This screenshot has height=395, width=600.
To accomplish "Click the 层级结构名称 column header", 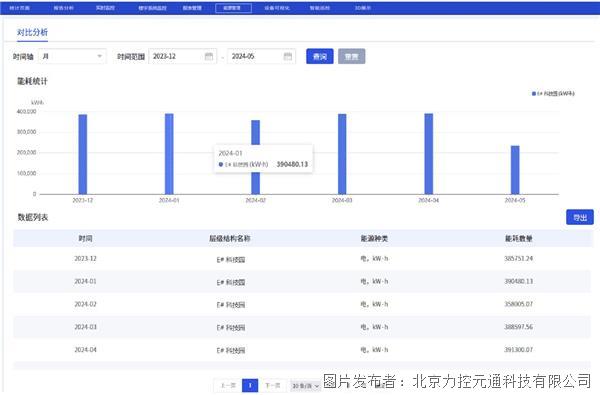I will [x=230, y=238].
